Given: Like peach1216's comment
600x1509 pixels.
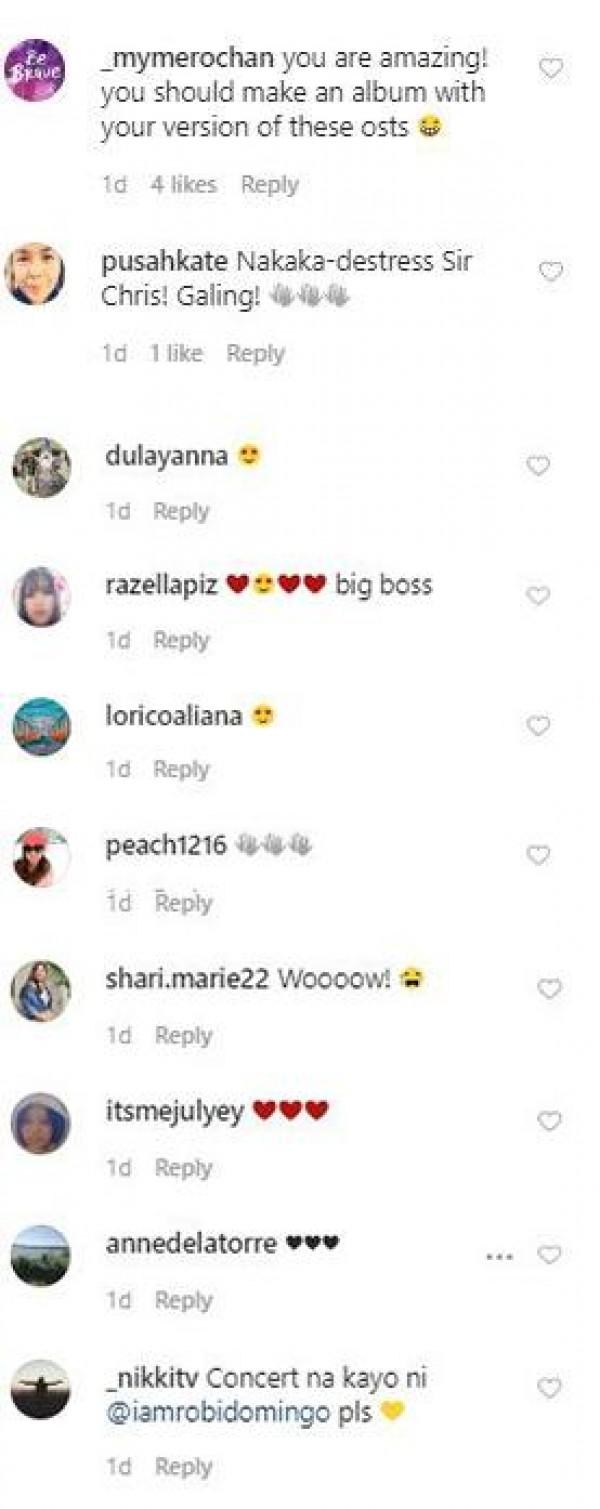Looking at the screenshot, I should point(539,856).
